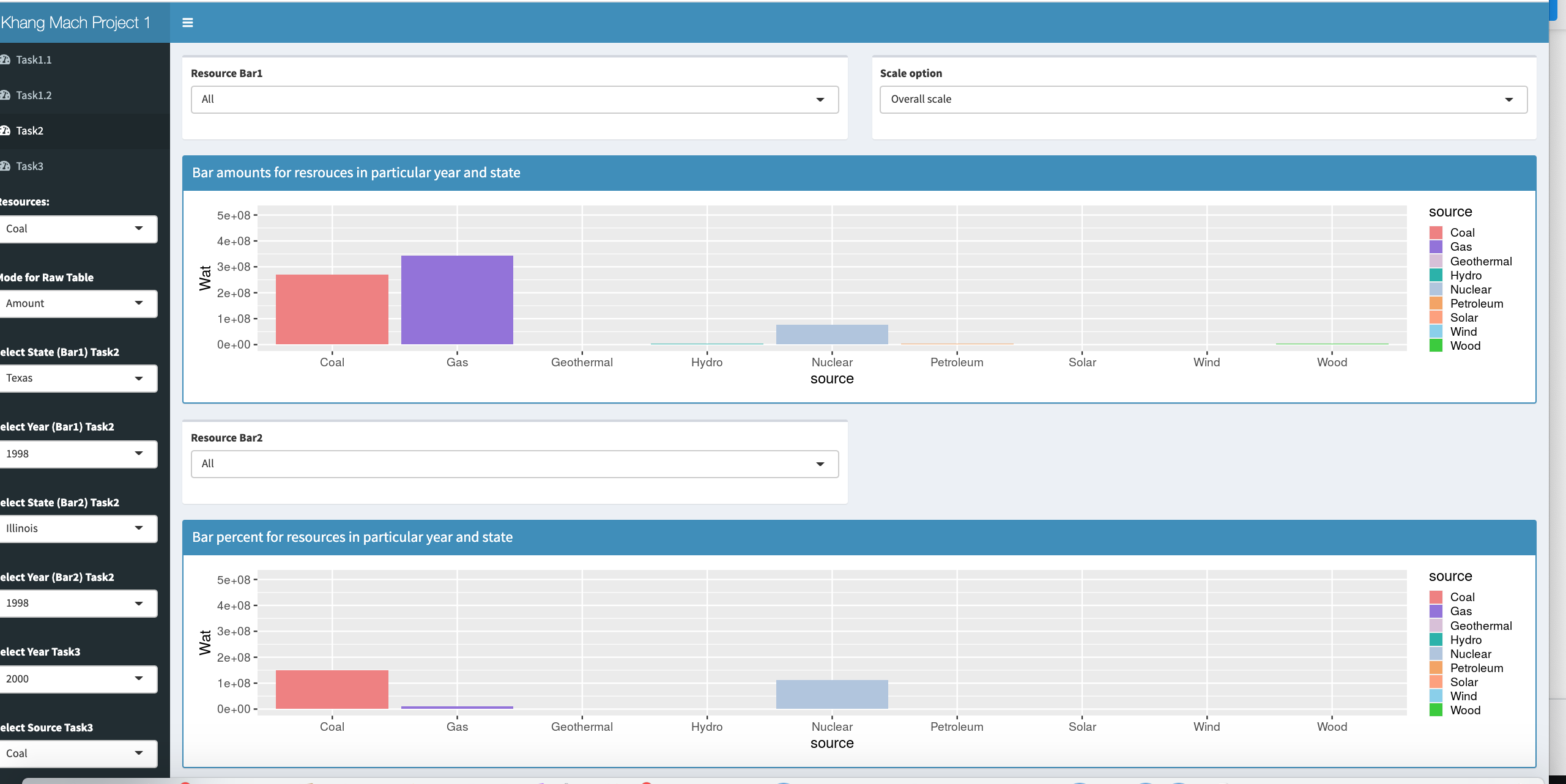
Task: Open the Resources Coal dropdown
Action: (78, 229)
